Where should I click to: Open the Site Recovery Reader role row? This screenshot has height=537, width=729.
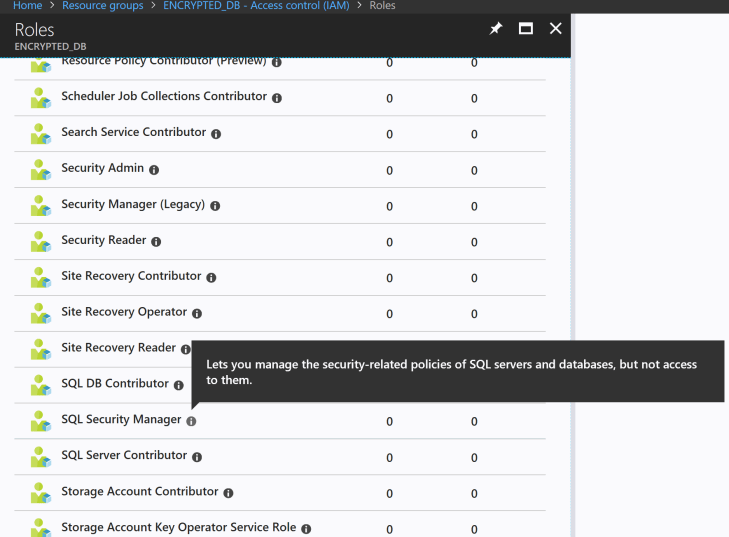click(x=118, y=348)
